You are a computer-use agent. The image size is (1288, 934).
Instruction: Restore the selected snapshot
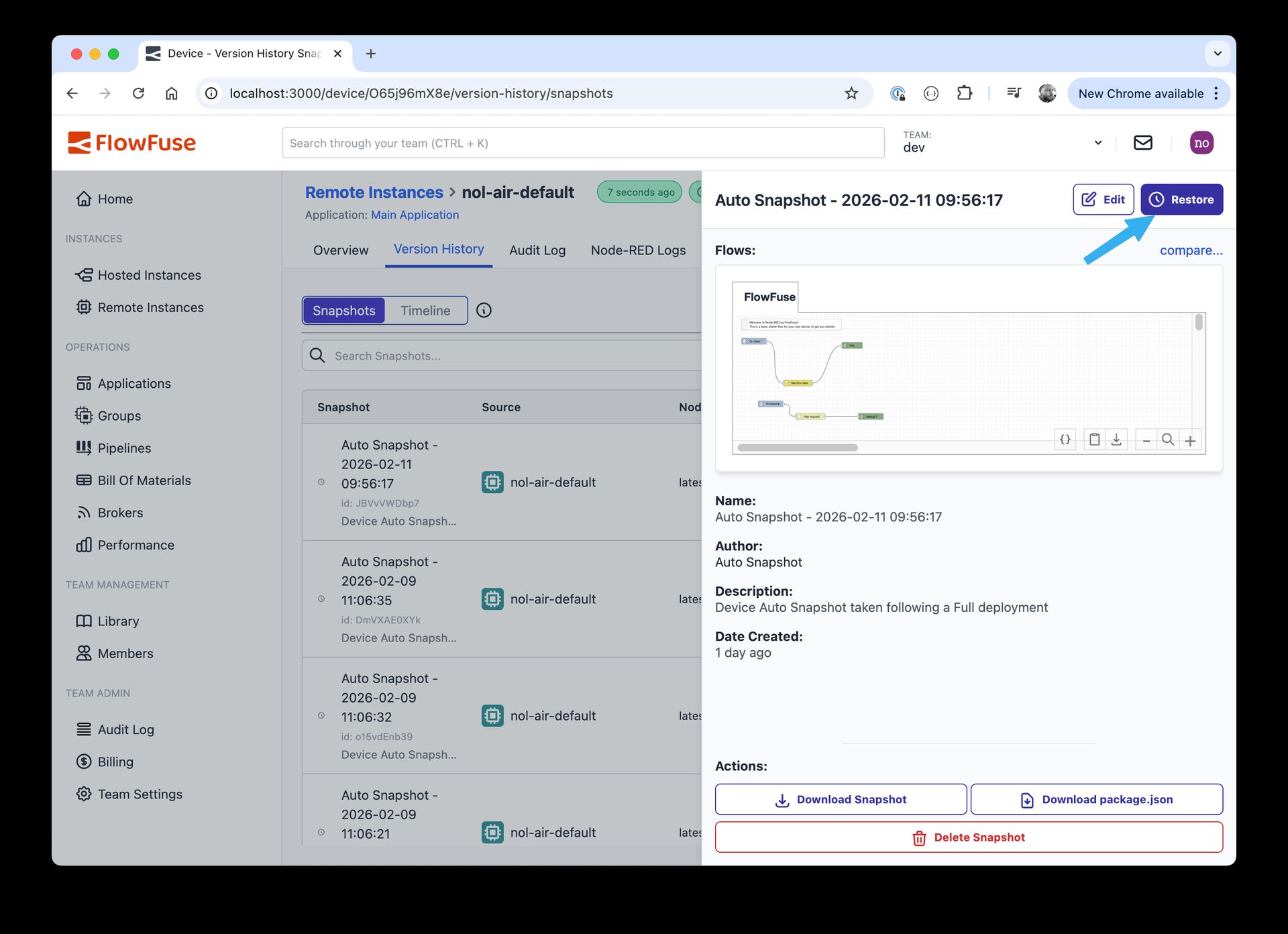click(1181, 199)
